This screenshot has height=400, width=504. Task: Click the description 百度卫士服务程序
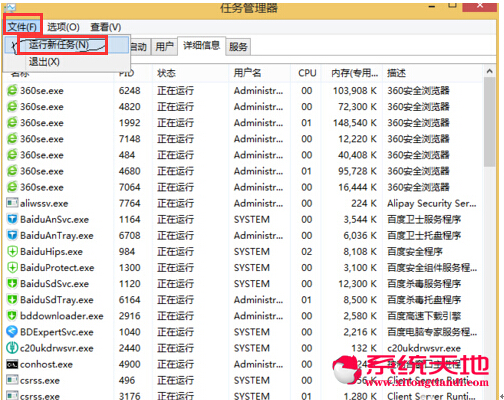point(424,219)
